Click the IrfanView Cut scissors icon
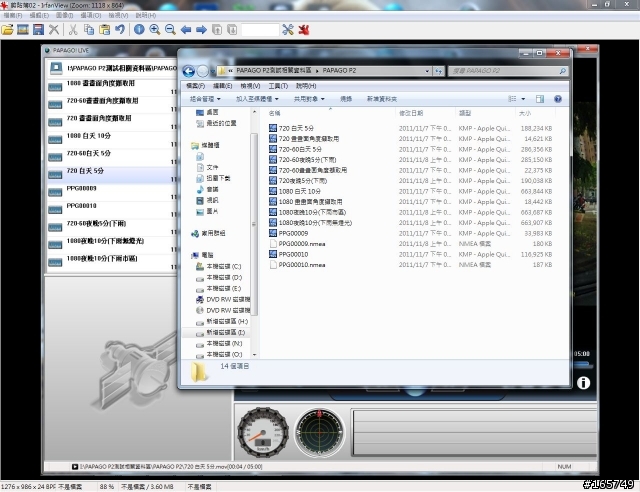 (73, 29)
